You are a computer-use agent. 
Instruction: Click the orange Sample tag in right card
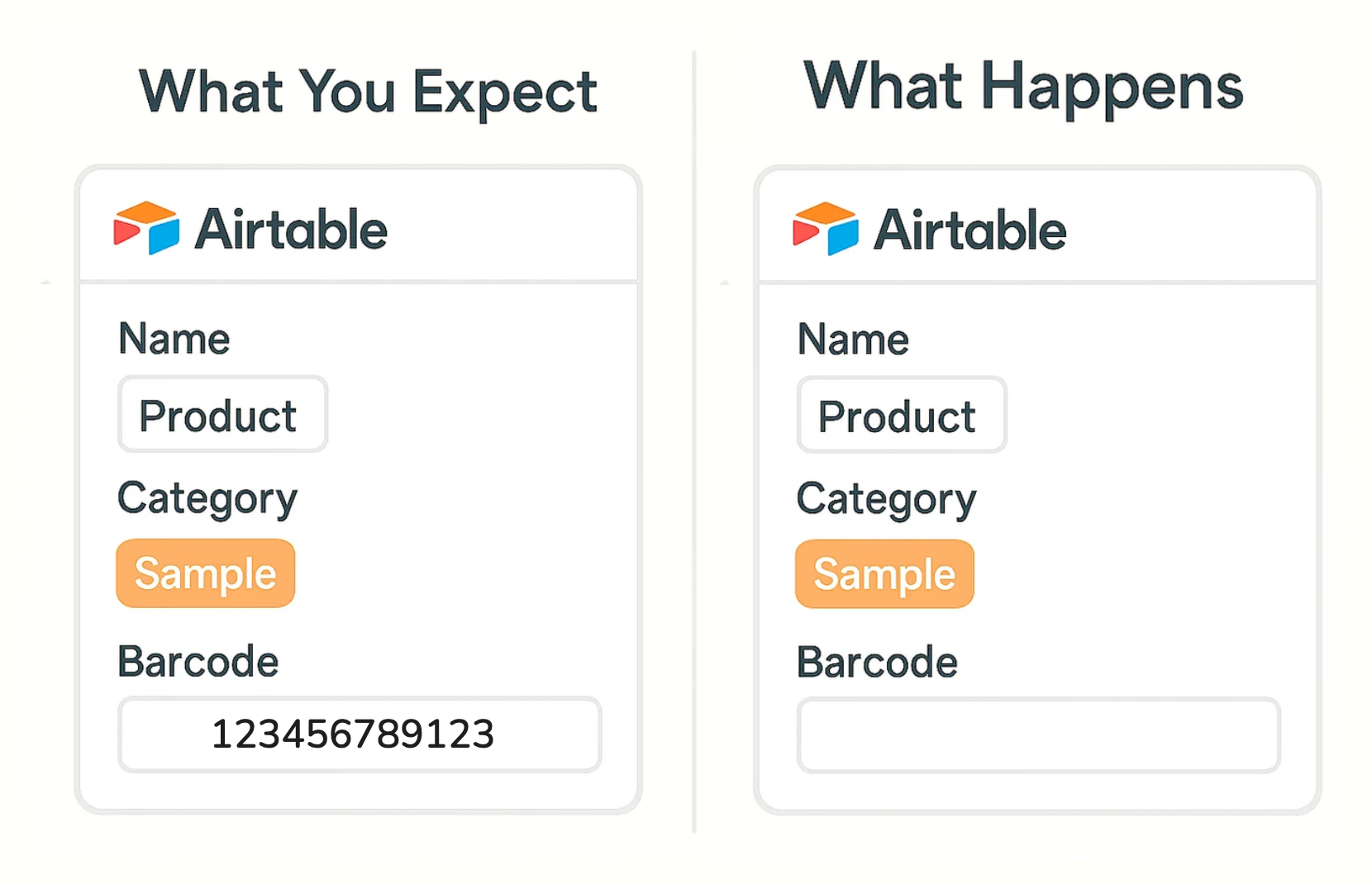point(884,574)
